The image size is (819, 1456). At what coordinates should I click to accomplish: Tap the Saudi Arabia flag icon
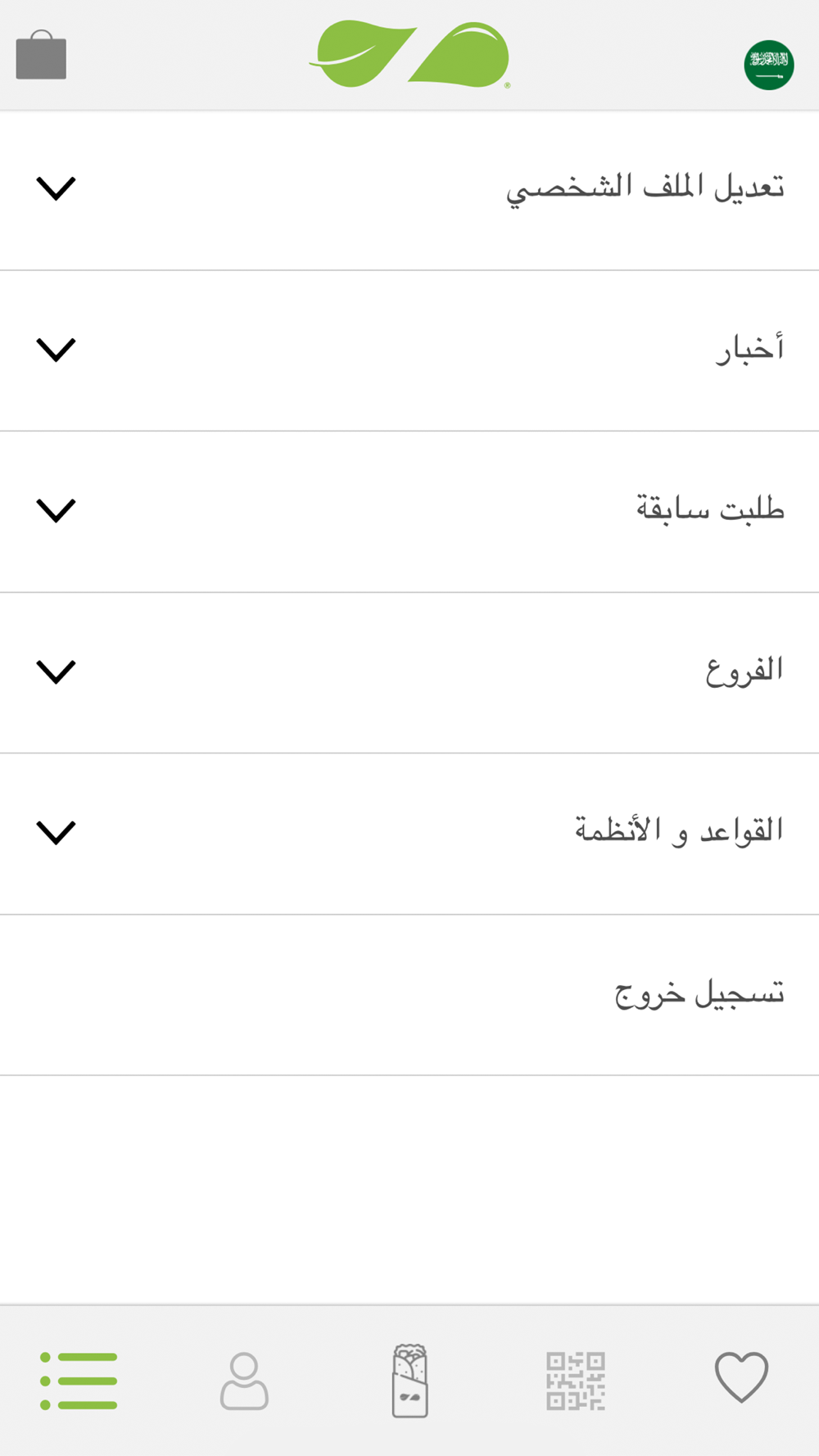coord(768,65)
